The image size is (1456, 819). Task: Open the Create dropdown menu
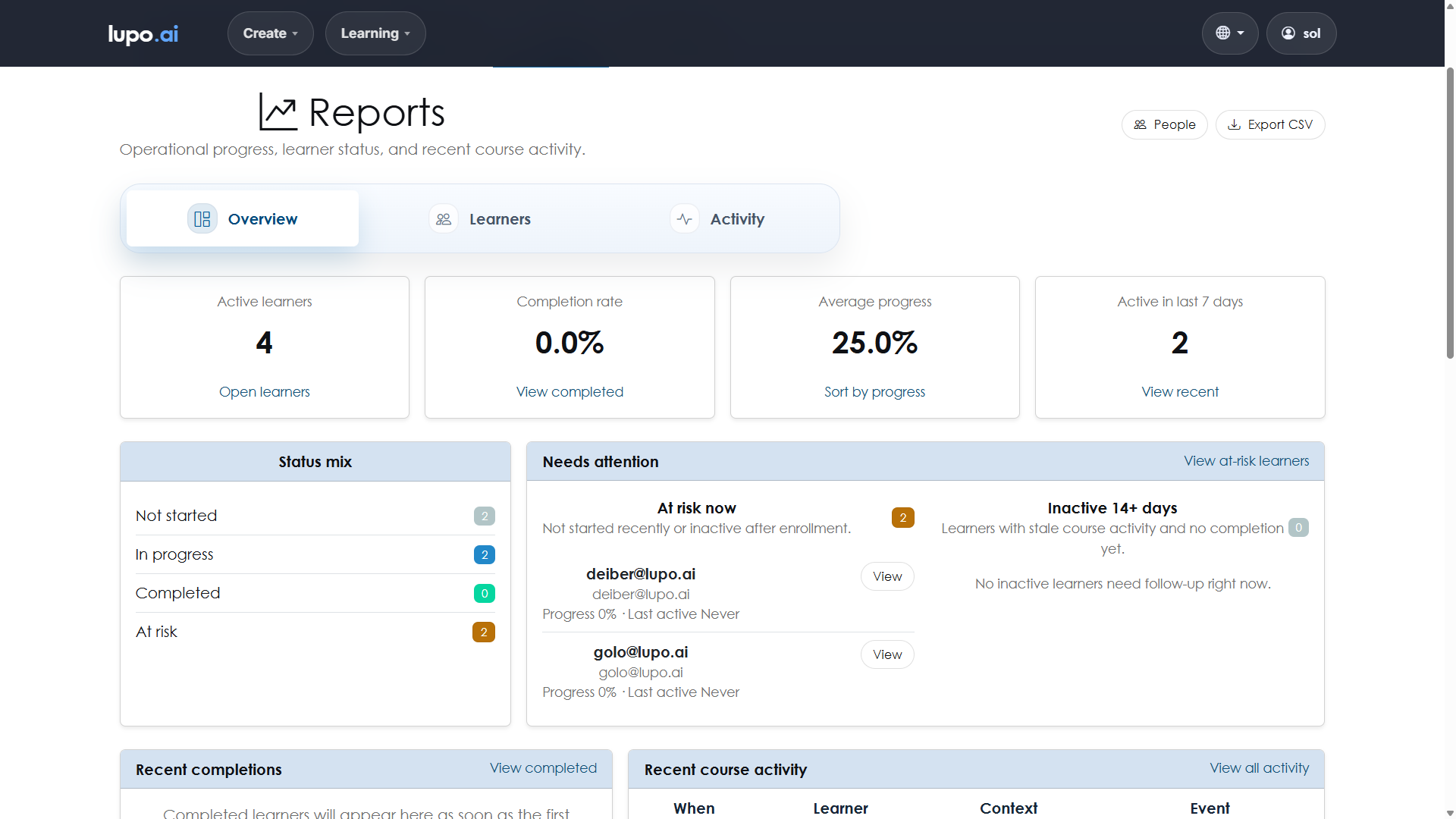pyautogui.click(x=271, y=33)
